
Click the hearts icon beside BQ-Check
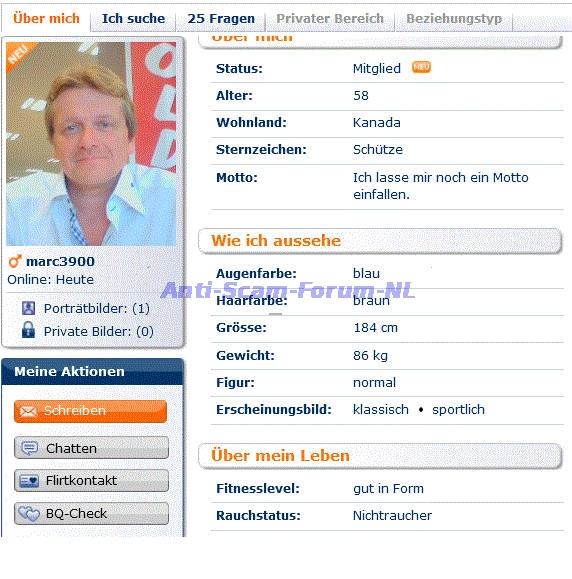[x=29, y=514]
